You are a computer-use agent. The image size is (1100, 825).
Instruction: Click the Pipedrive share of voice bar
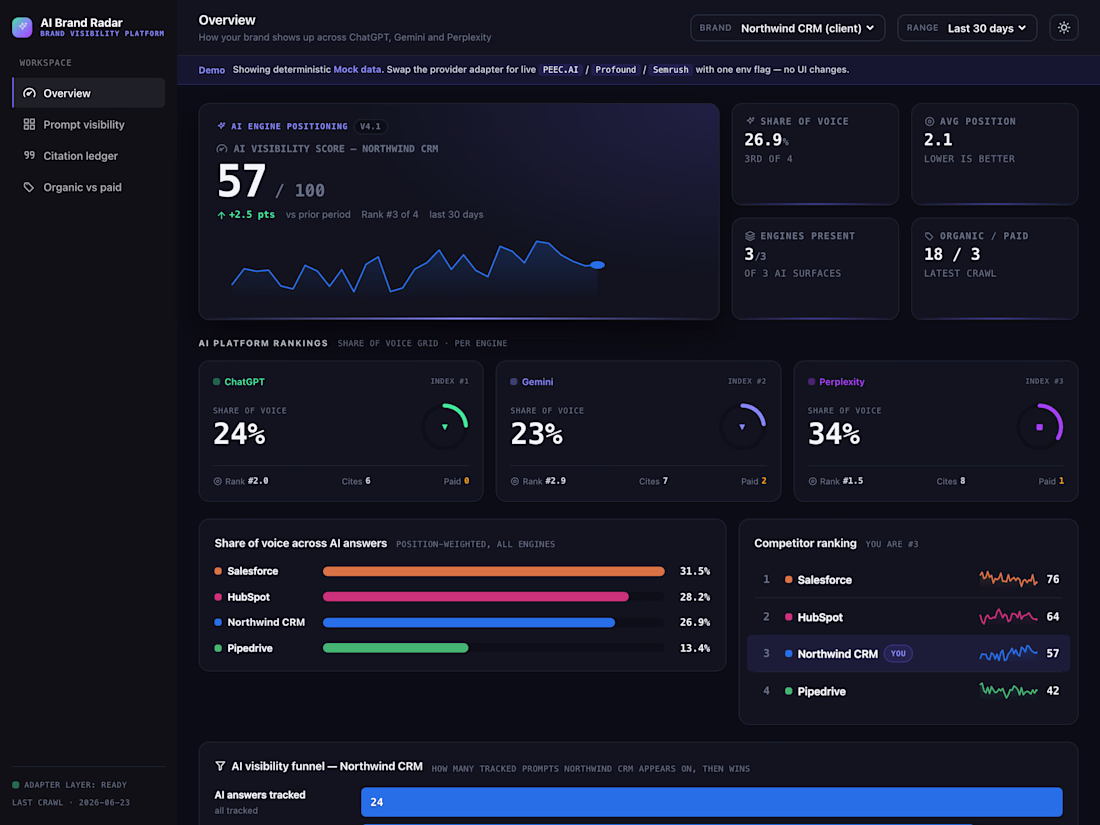pyautogui.click(x=396, y=648)
